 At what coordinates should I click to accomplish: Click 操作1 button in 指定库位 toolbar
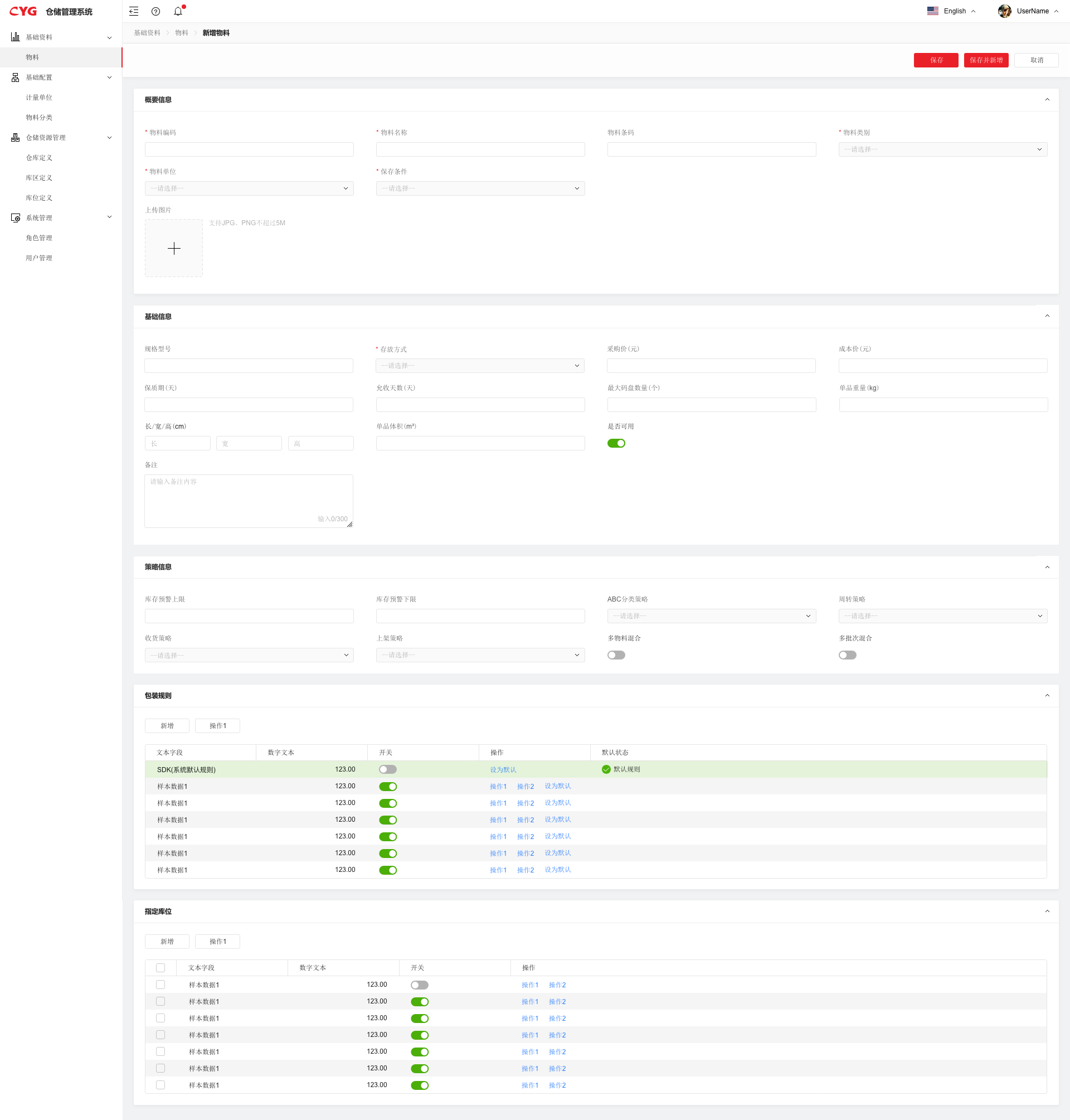coord(217,942)
